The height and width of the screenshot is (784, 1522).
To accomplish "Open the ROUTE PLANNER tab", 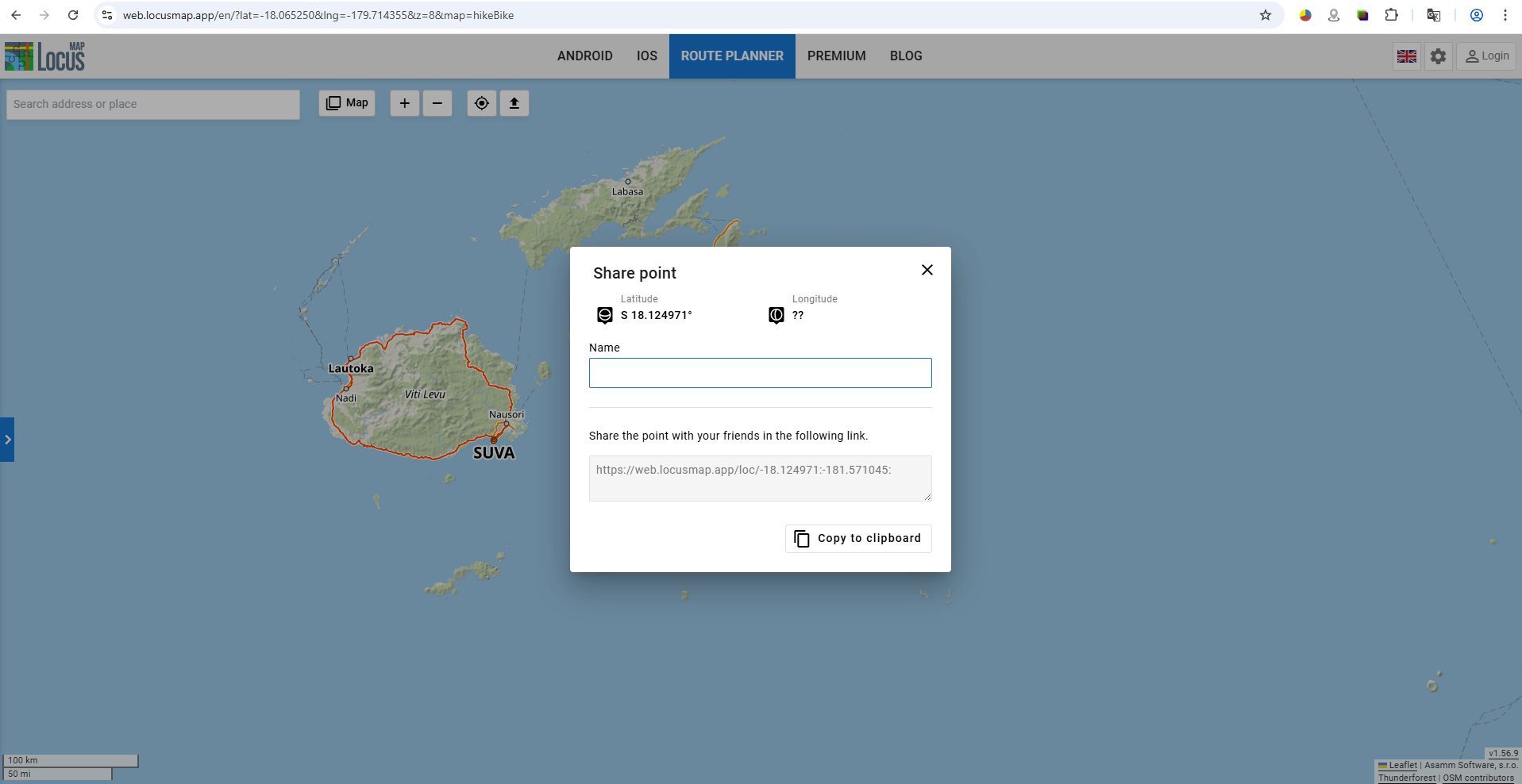I will point(731,56).
